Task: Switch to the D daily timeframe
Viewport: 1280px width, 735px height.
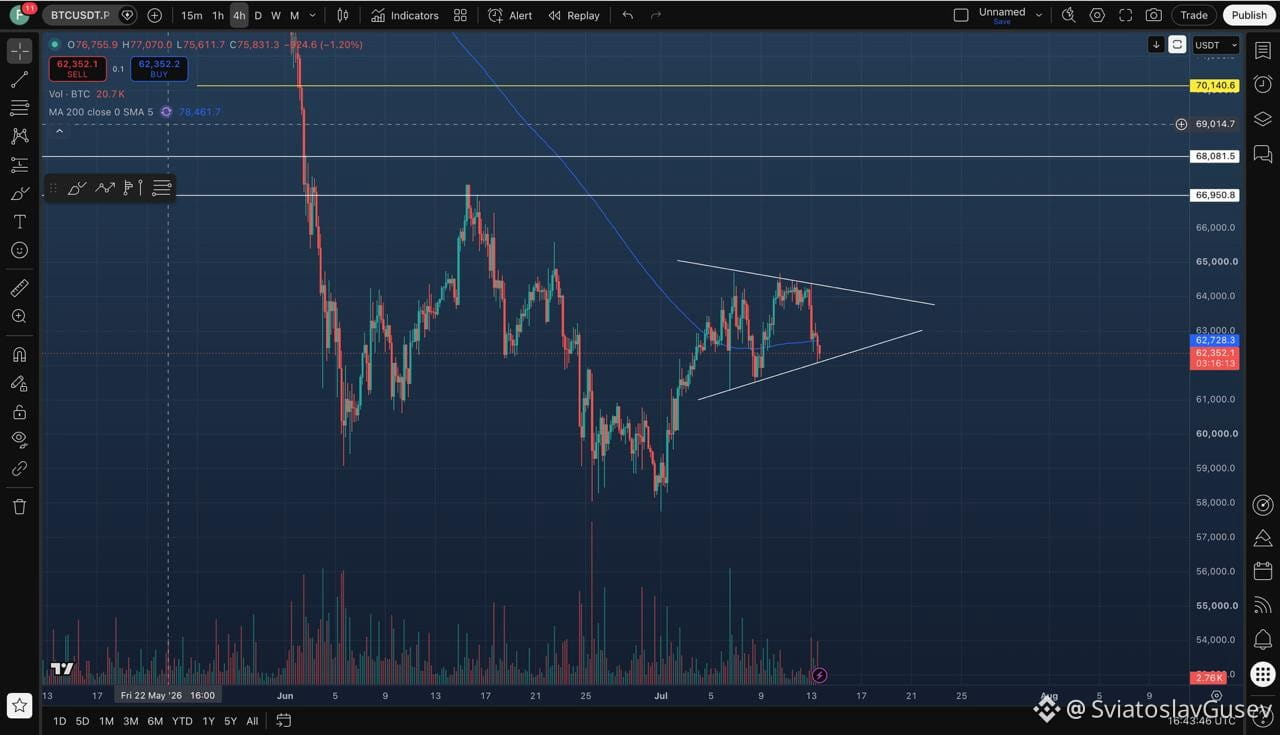Action: click(x=258, y=15)
